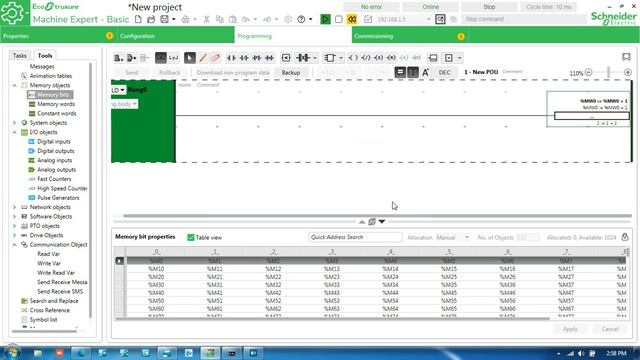Expand the Network objects tree node

(x=14, y=207)
